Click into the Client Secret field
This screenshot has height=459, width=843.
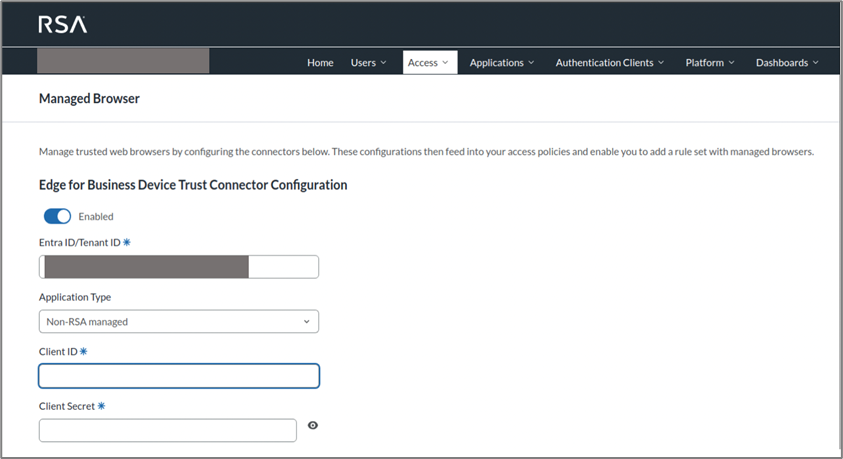coord(168,430)
